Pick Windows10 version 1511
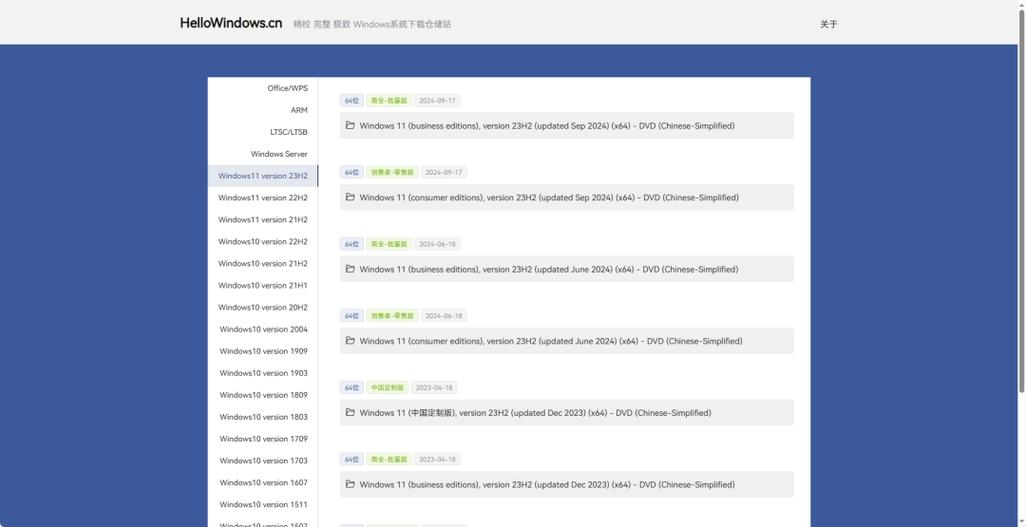 coord(263,505)
